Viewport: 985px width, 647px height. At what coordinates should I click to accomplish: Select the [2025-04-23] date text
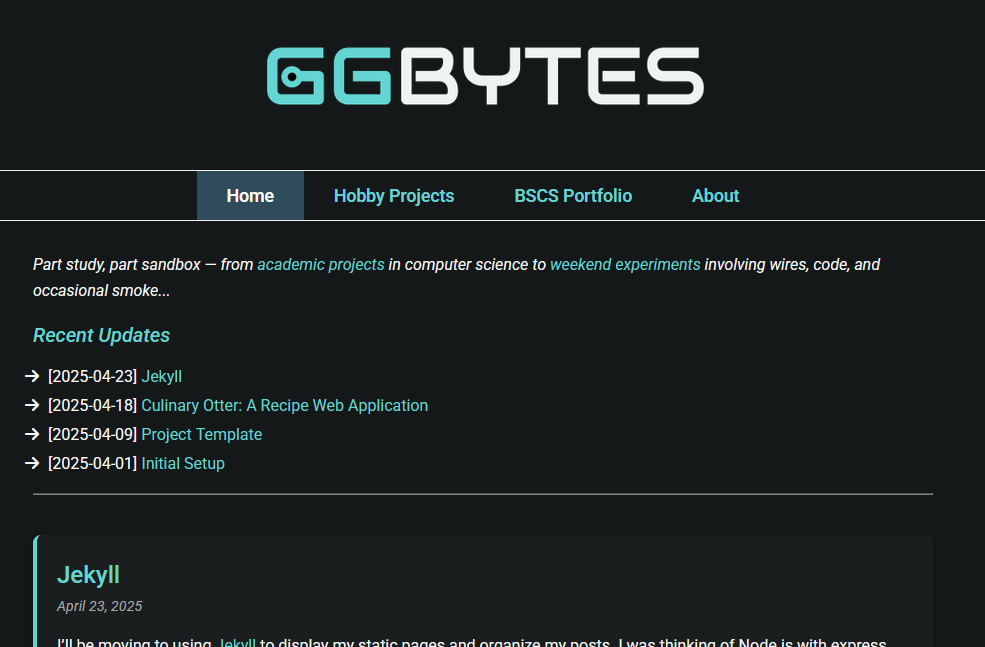pyautogui.click(x=92, y=376)
